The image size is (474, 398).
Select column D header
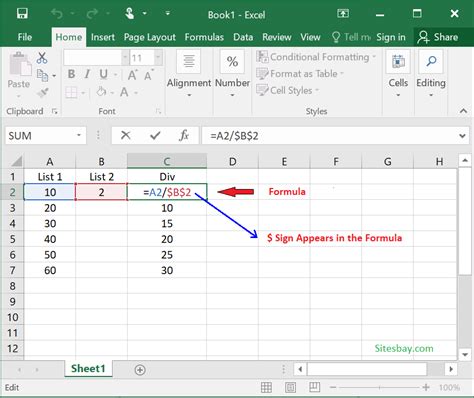(232, 162)
